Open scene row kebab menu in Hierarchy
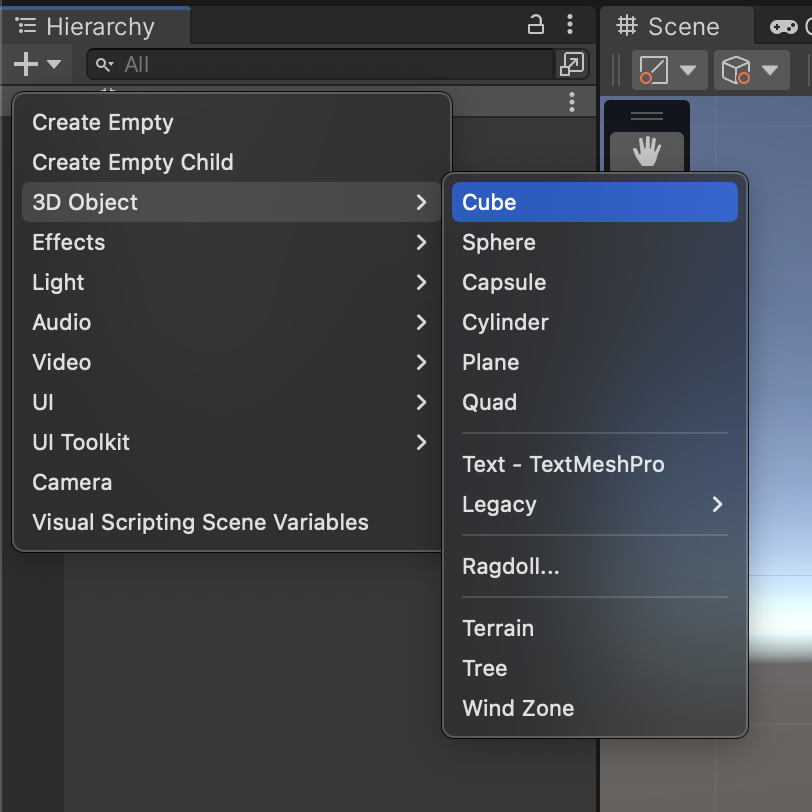Screen dimensions: 812x812 coord(572,102)
